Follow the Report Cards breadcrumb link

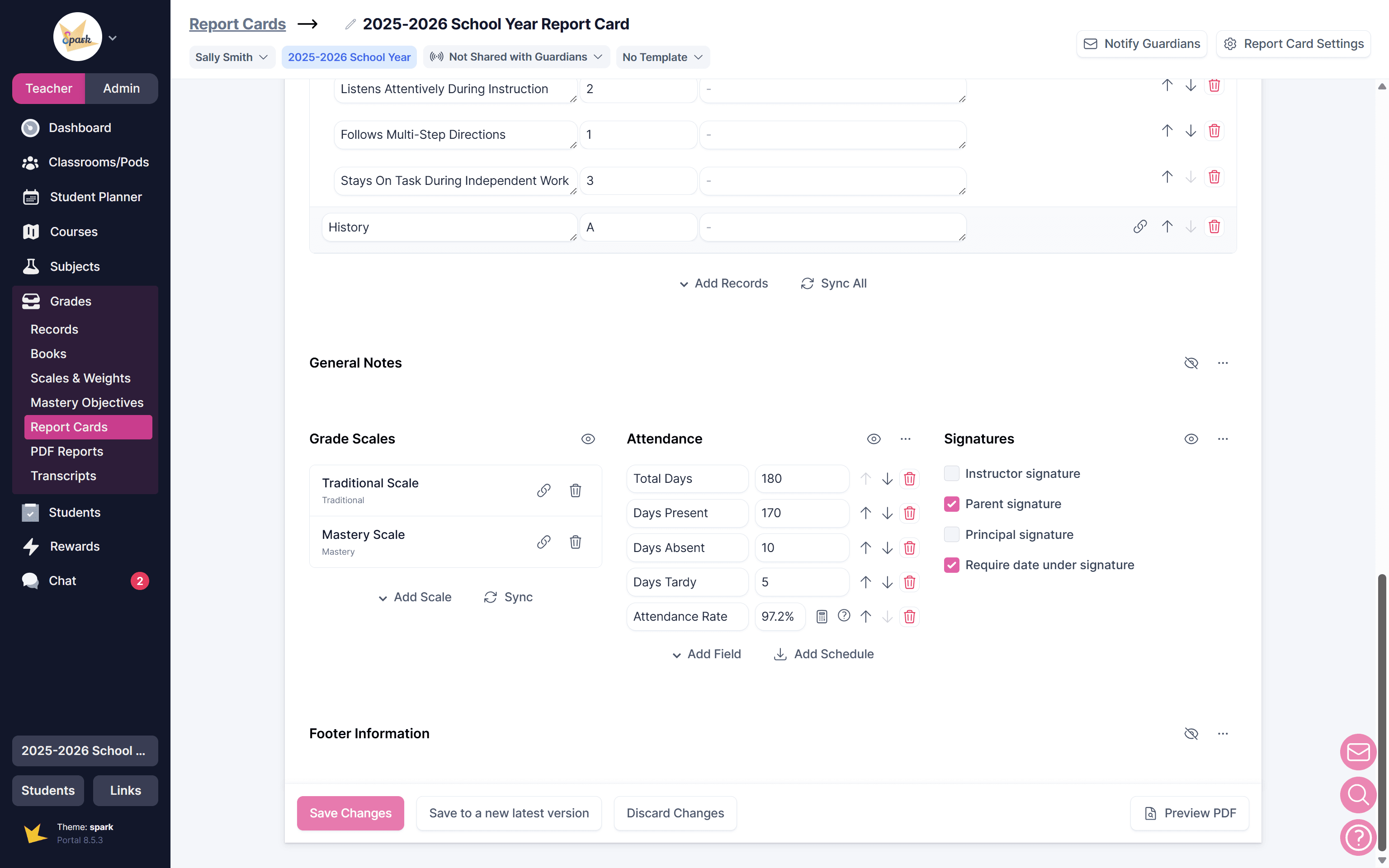tap(238, 24)
